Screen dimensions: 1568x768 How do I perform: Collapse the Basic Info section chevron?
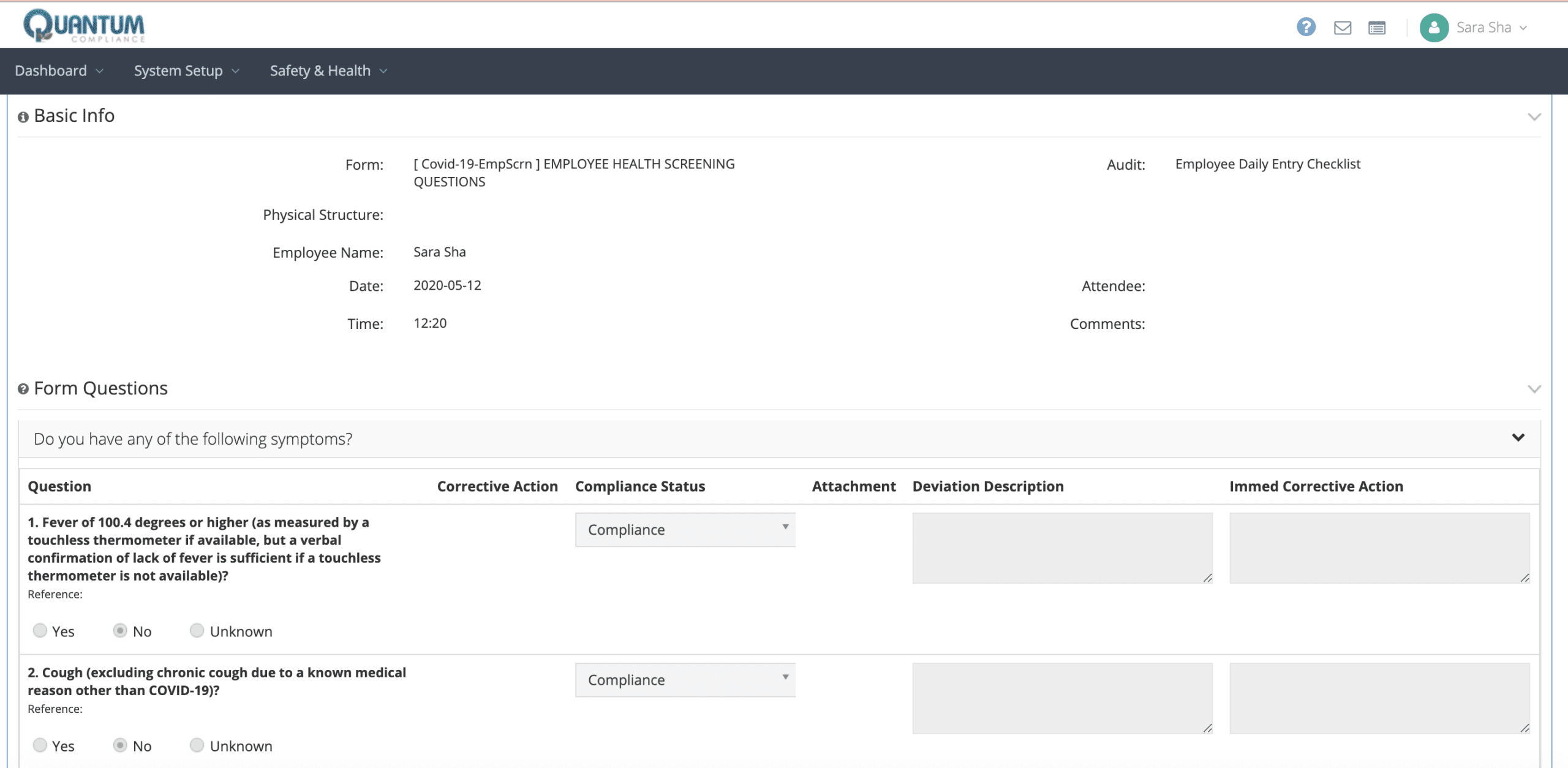pos(1534,116)
